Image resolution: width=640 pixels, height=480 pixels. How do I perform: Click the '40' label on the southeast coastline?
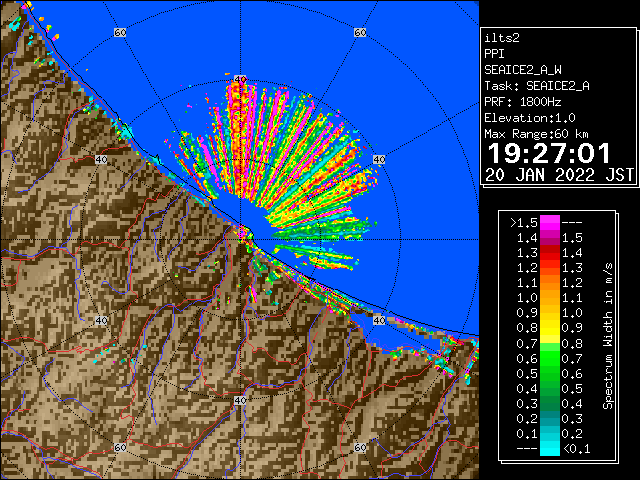pyautogui.click(x=379, y=320)
